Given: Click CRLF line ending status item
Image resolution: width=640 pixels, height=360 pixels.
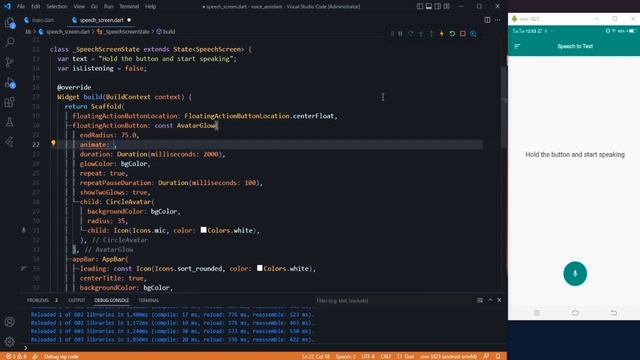Looking at the screenshot, I should (x=386, y=356).
